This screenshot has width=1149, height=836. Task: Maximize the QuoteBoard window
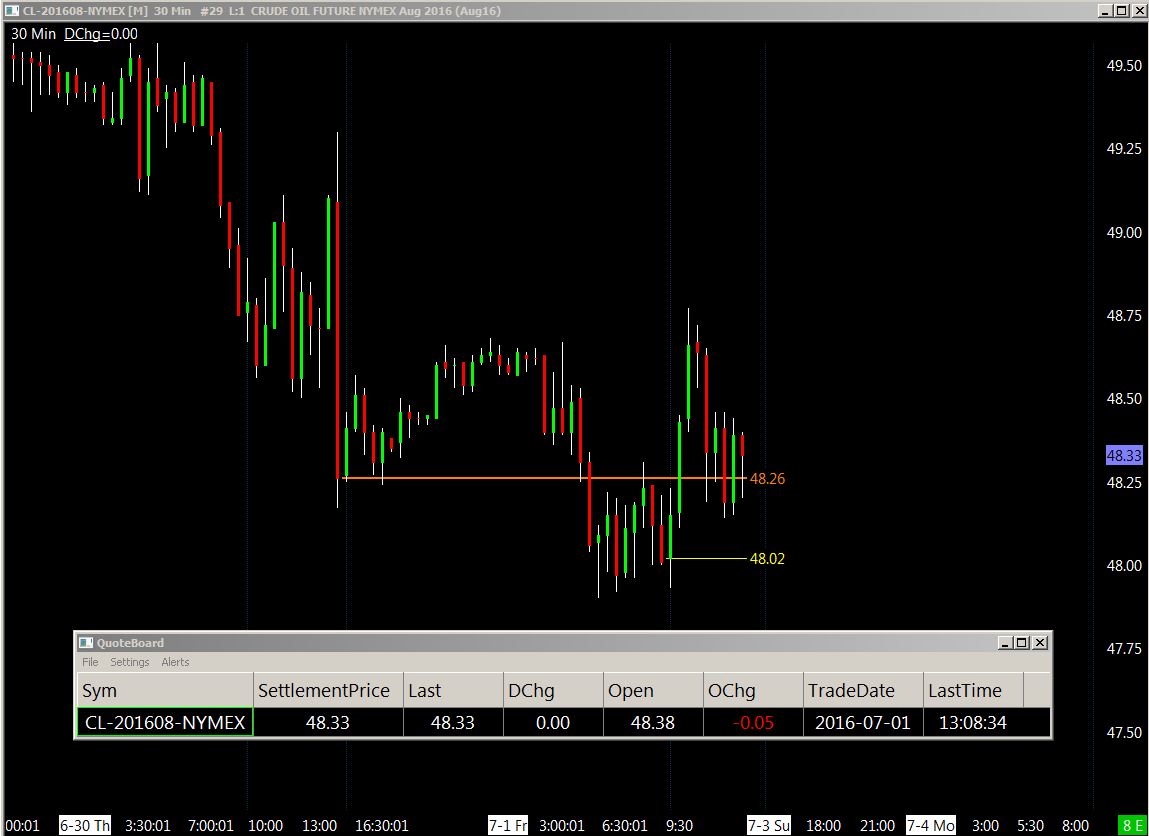(x=1022, y=643)
